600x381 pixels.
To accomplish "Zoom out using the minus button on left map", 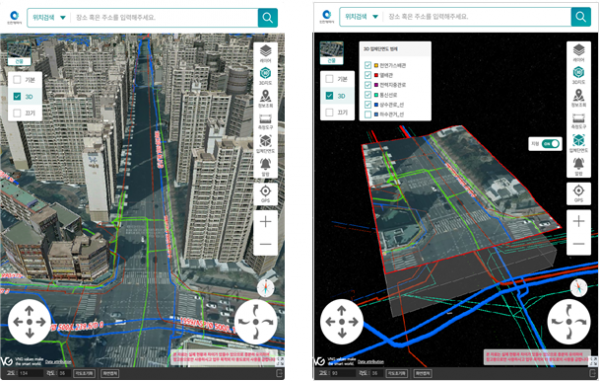I will 266,244.
